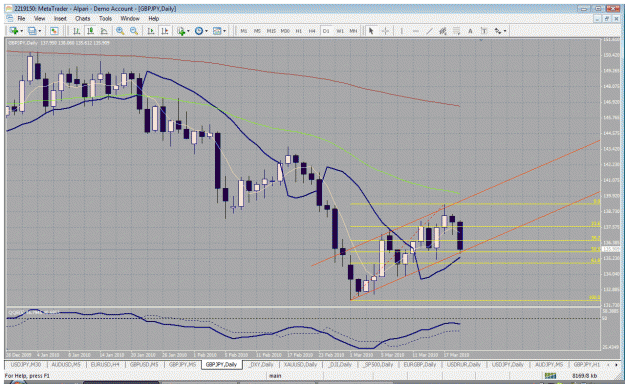Select the MN monthly timeframe
Screen dimensions: 625x384
(353, 31)
